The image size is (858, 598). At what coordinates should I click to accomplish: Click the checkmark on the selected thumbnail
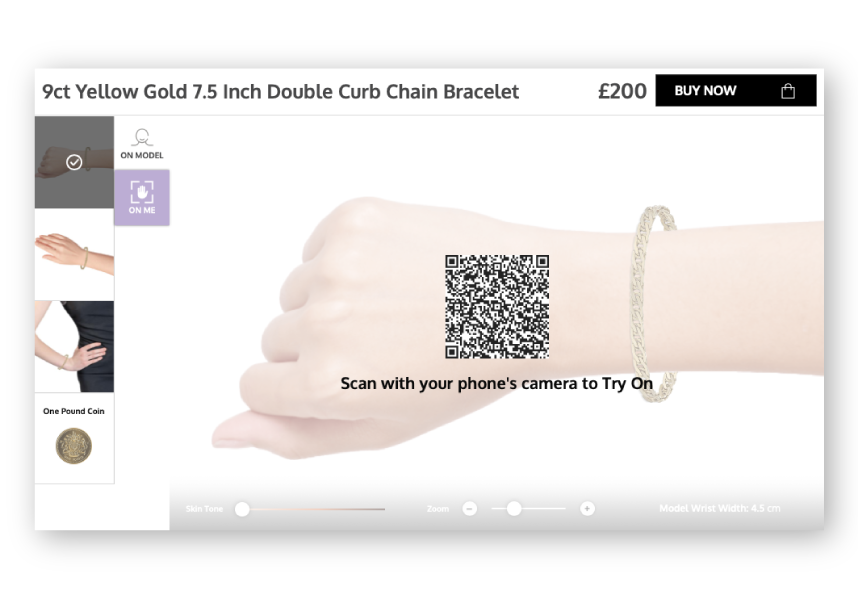click(74, 162)
